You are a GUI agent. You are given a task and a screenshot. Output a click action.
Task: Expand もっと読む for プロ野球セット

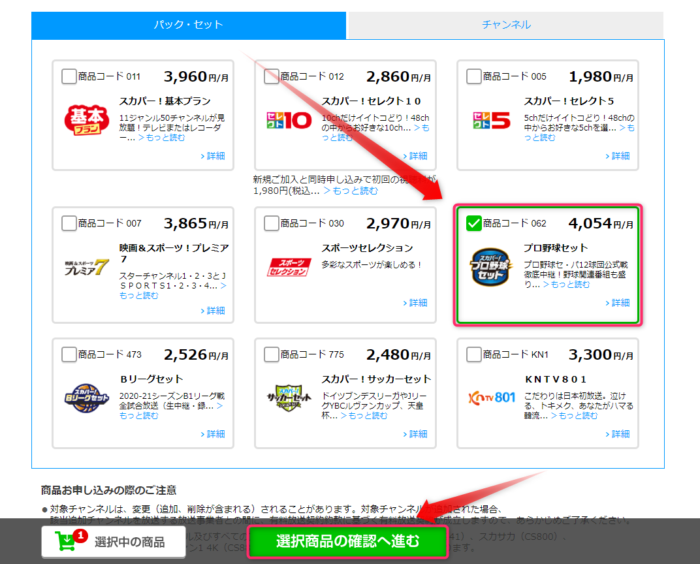pyautogui.click(x=567, y=284)
